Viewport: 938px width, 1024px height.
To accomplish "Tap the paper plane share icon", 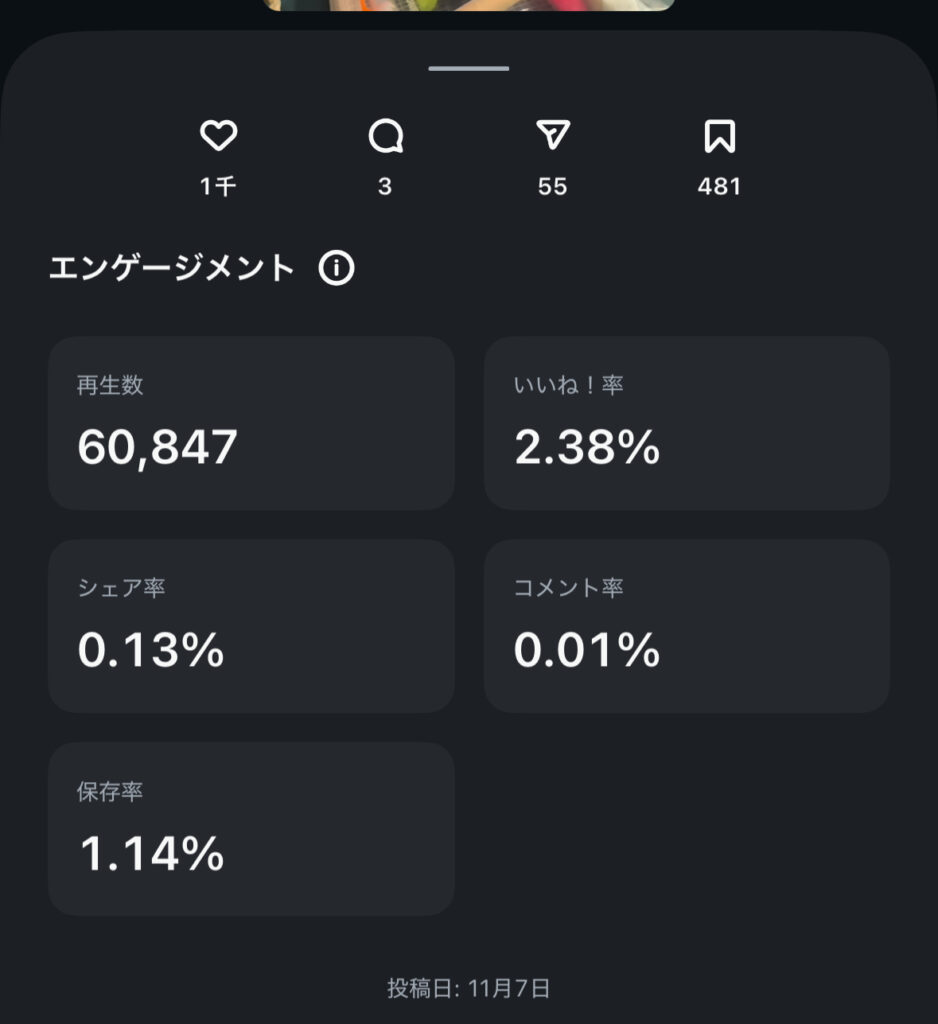I will tap(552, 136).
